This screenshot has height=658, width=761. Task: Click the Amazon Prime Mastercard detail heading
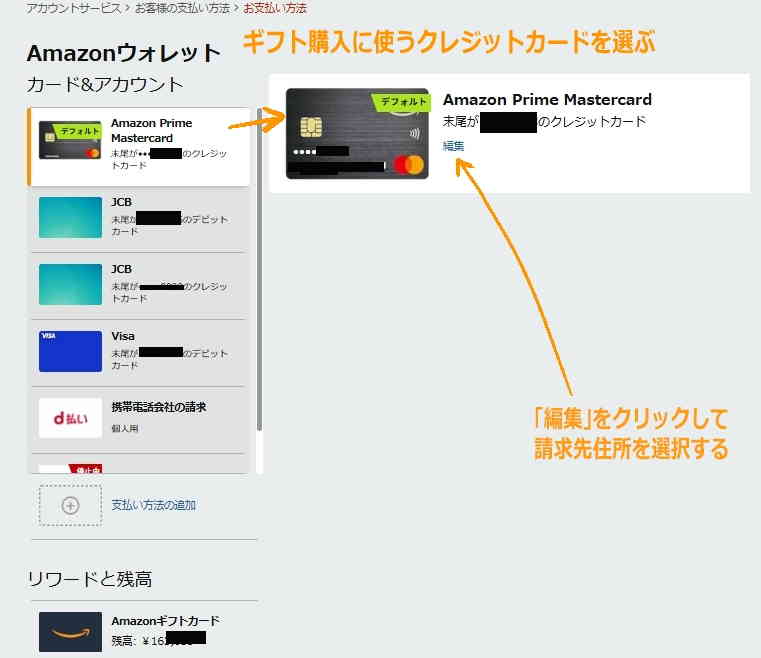point(547,99)
